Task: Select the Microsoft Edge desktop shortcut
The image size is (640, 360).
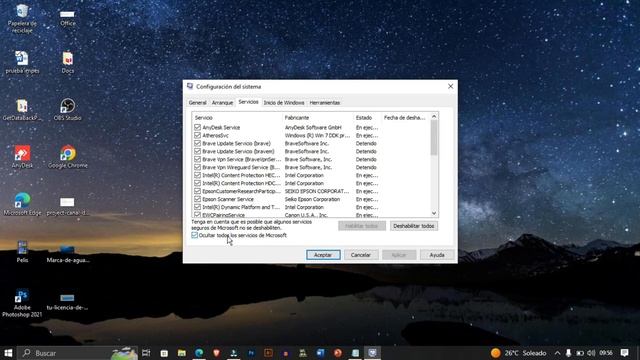Action: point(22,204)
